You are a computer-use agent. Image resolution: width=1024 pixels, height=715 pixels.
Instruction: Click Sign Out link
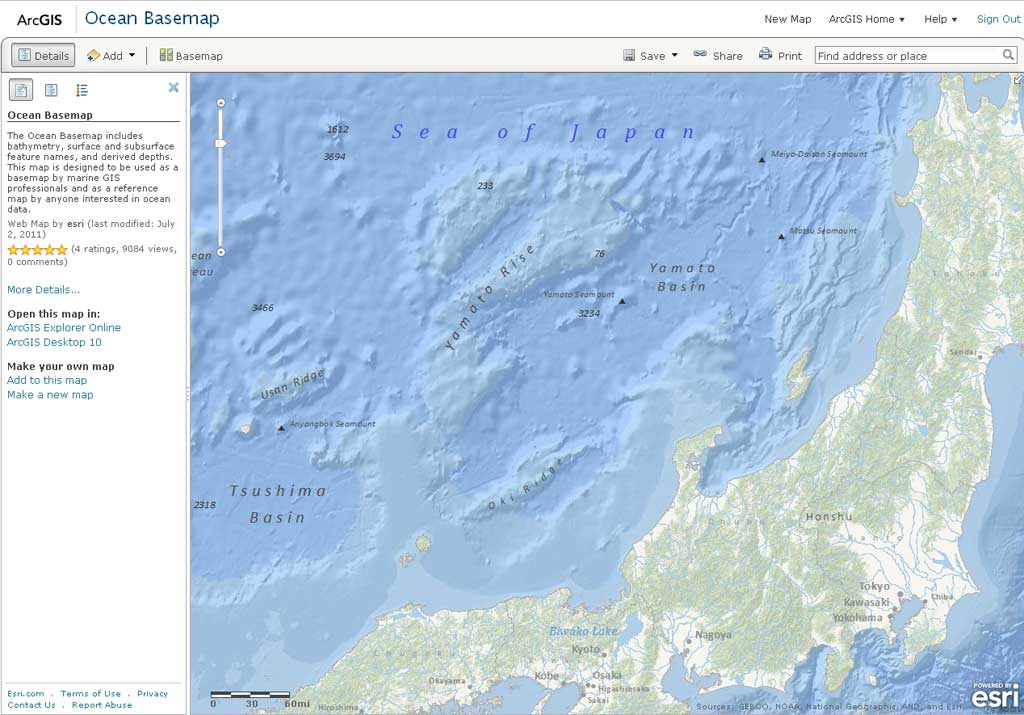point(998,19)
